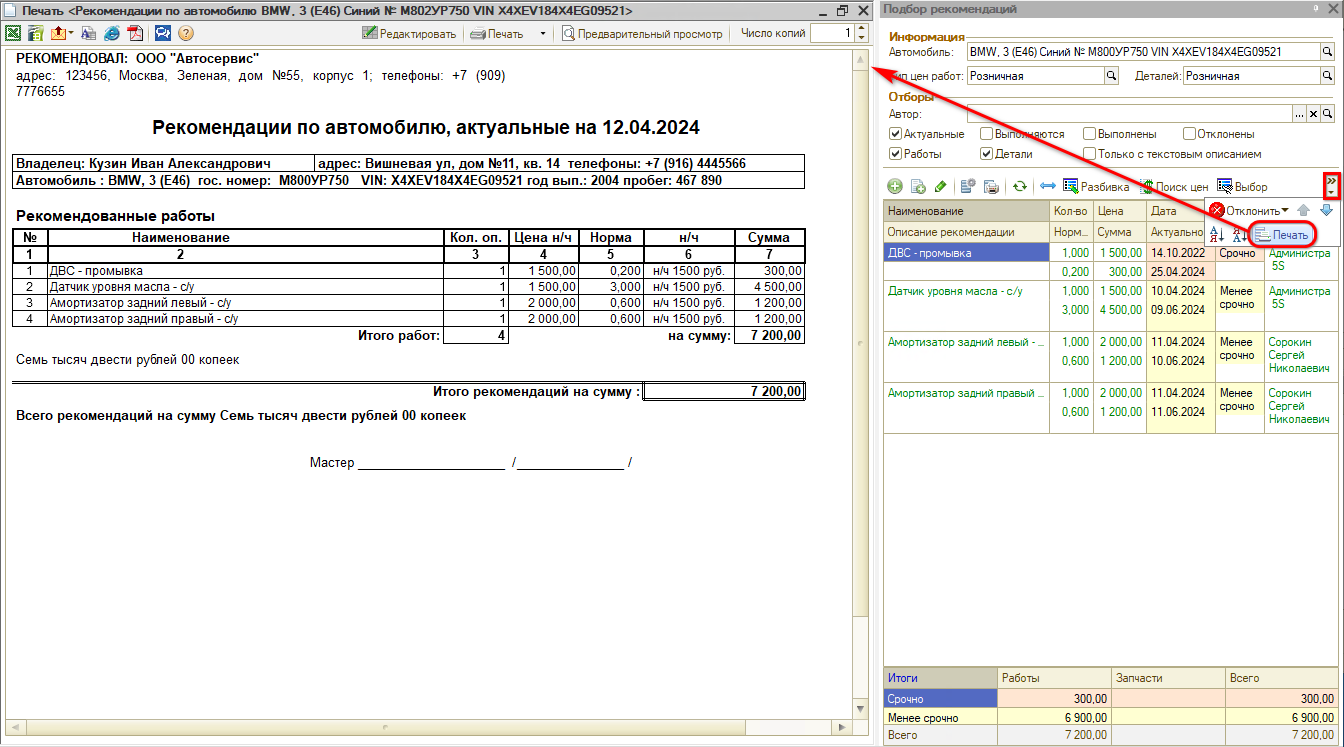1344x747 pixels.
Task: Click the blue double-arrow width icon
Action: [1048, 186]
